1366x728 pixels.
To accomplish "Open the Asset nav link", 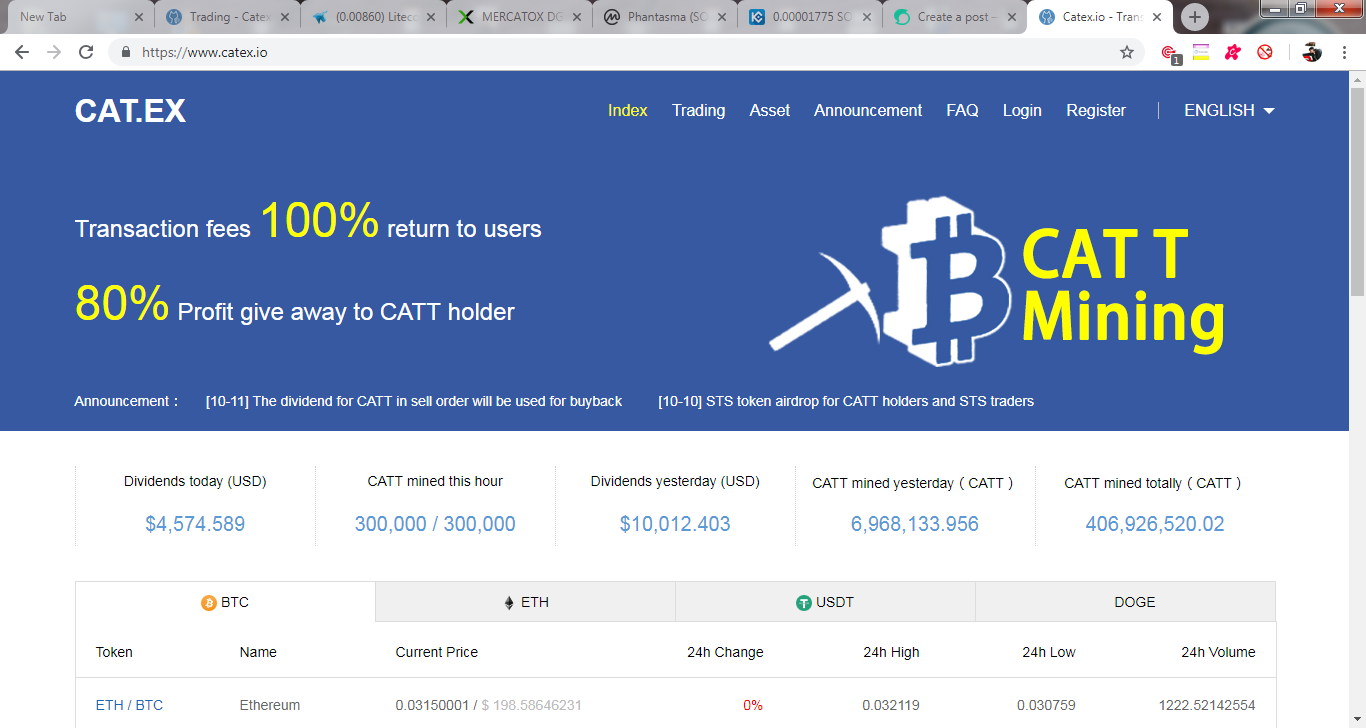I will pyautogui.click(x=770, y=111).
